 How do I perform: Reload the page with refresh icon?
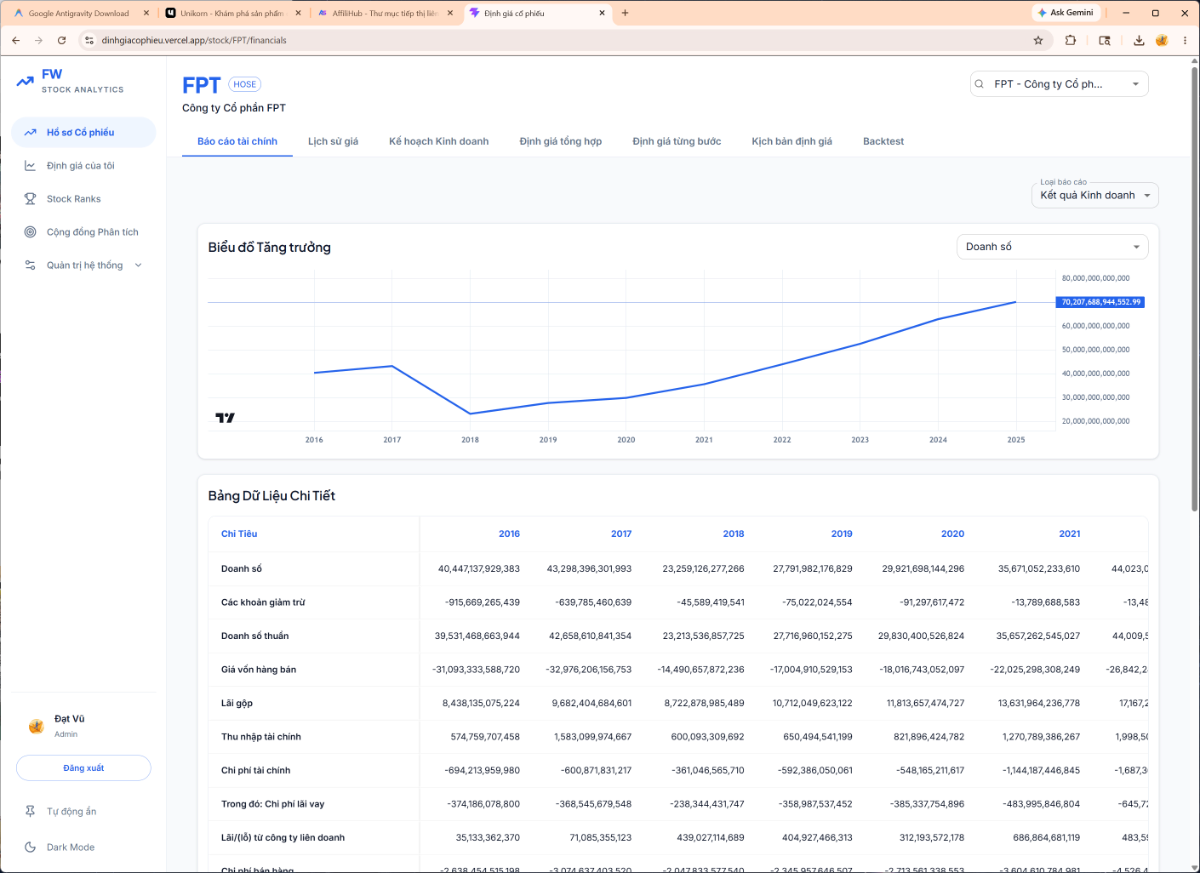(x=62, y=40)
